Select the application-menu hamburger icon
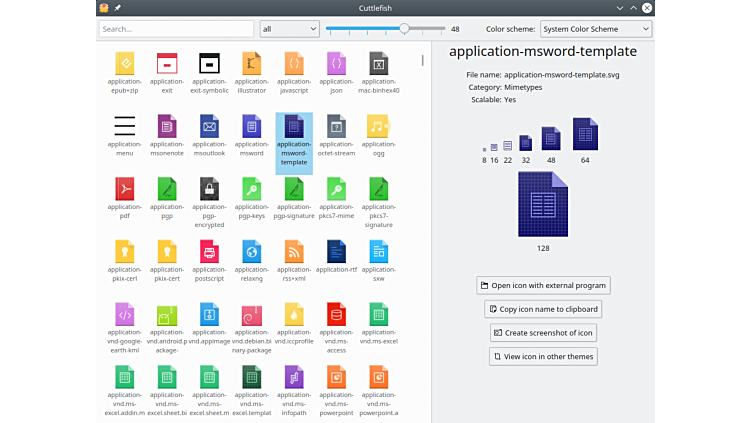Viewport: 752px width, 423px height. (124, 126)
